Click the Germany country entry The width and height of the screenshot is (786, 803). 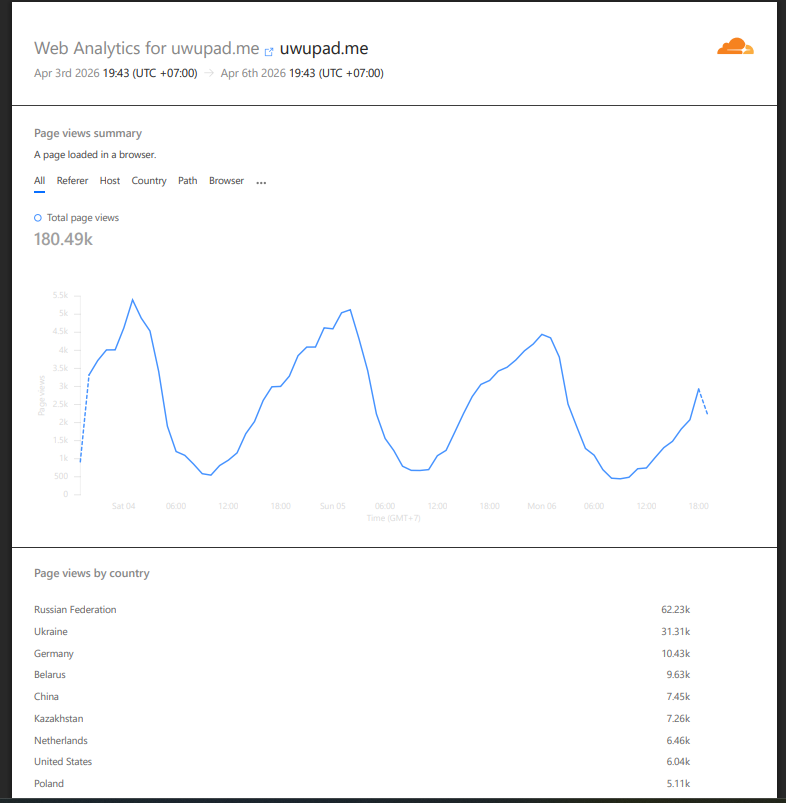pos(54,653)
